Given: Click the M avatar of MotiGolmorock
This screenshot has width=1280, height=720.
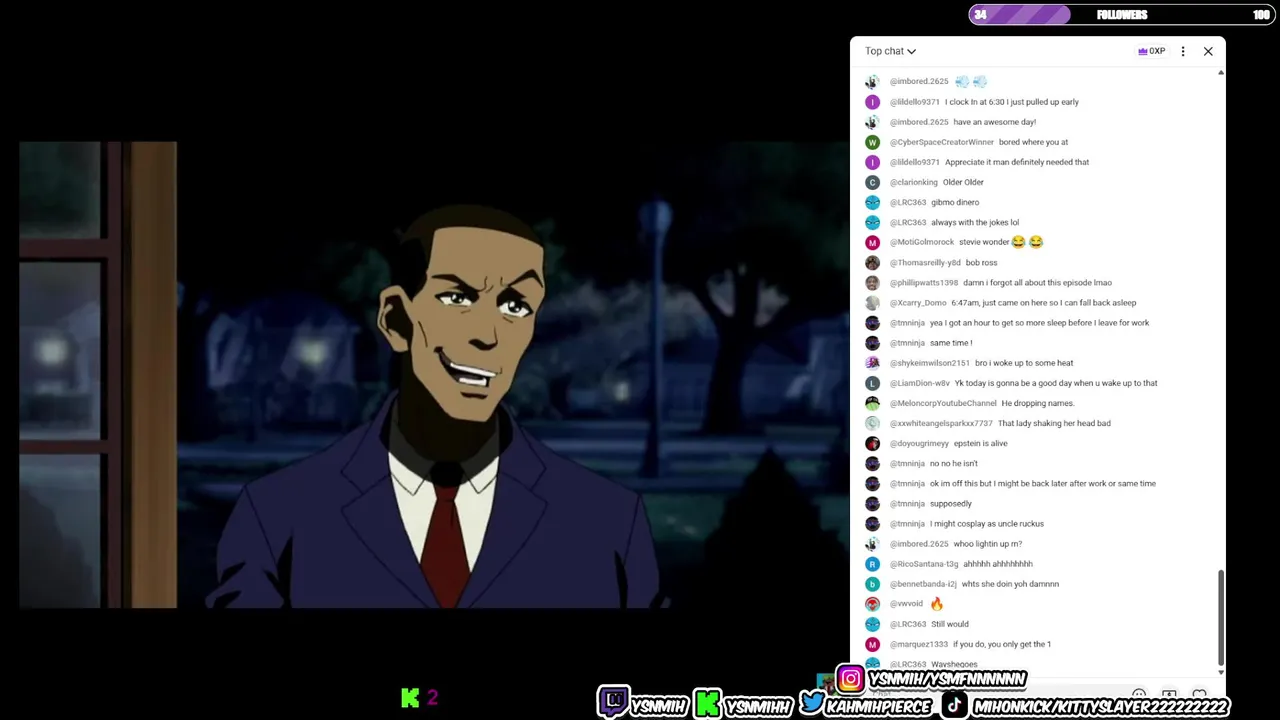Looking at the screenshot, I should 872,242.
